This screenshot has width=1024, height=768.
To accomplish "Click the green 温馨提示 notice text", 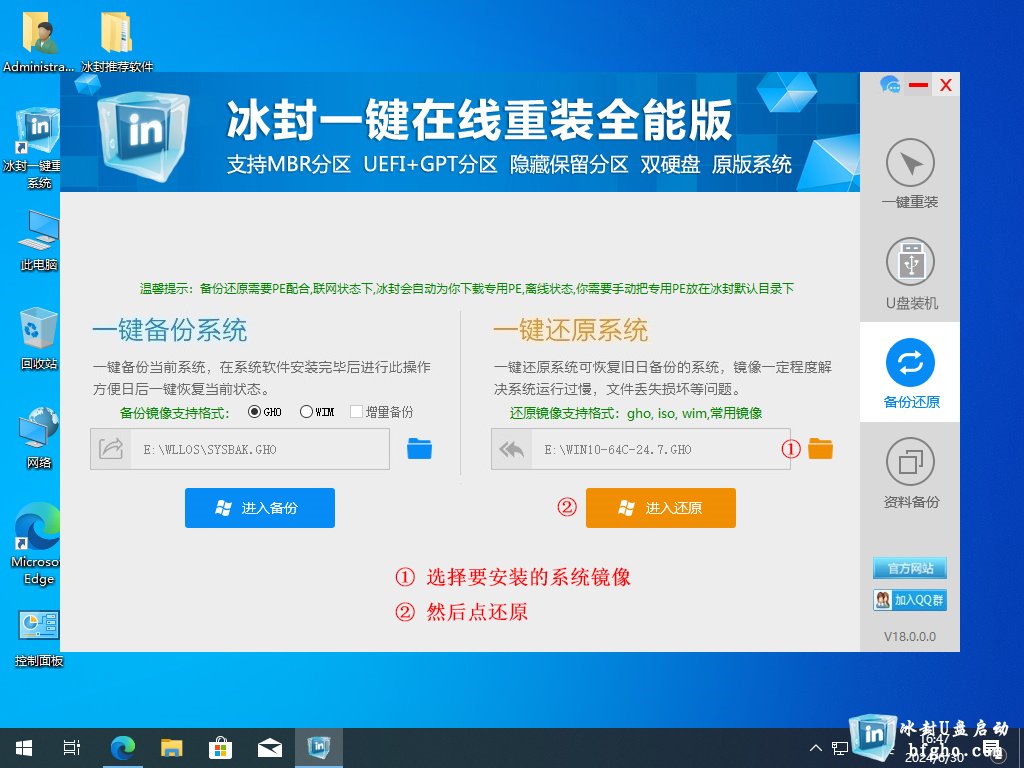I will [x=466, y=289].
